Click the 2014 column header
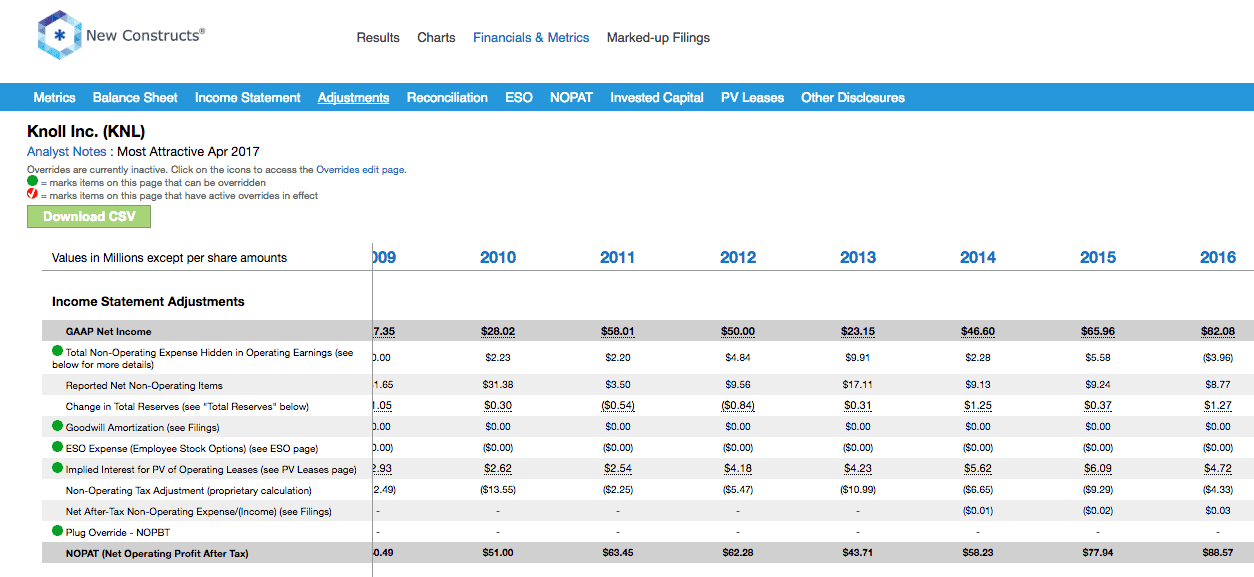 (978, 257)
